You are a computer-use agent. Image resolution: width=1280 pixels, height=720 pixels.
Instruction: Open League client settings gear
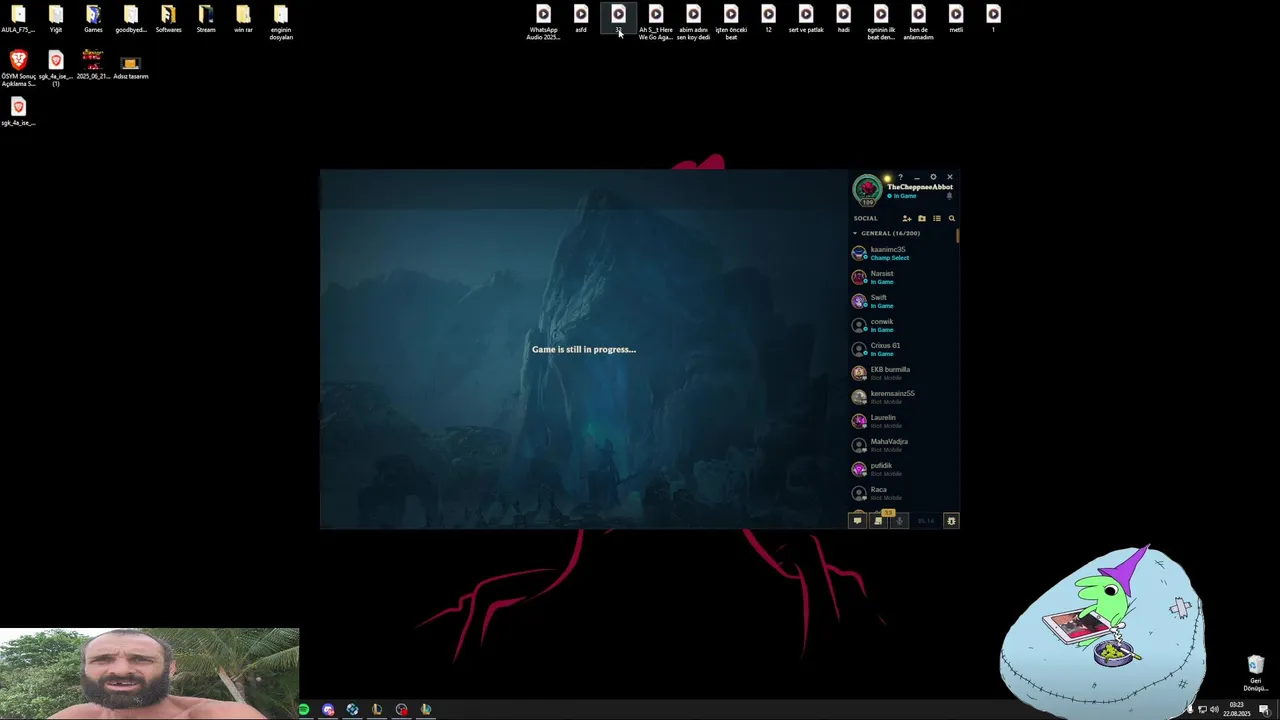933,177
